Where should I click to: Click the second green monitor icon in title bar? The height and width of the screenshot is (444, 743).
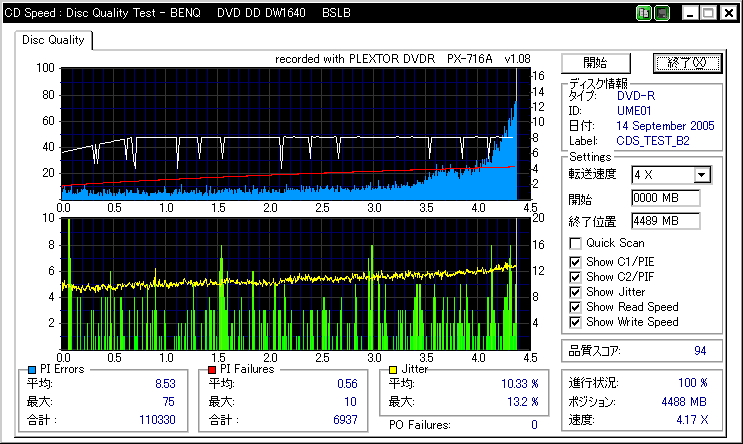pos(662,13)
